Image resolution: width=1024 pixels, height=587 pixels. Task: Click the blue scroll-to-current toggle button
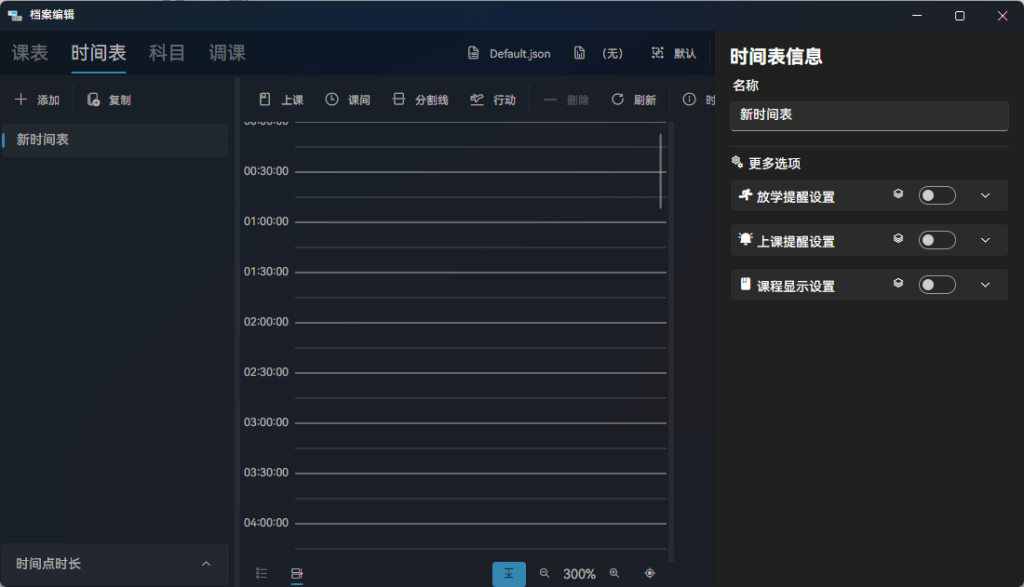click(508, 573)
